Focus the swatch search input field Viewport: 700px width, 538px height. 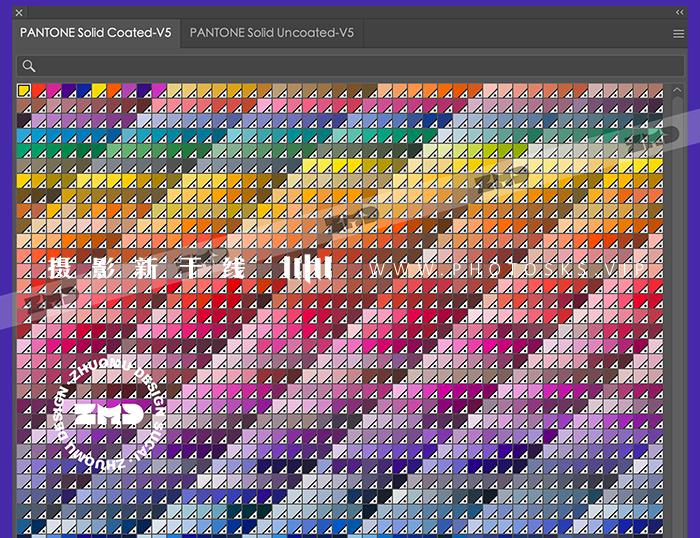point(350,66)
